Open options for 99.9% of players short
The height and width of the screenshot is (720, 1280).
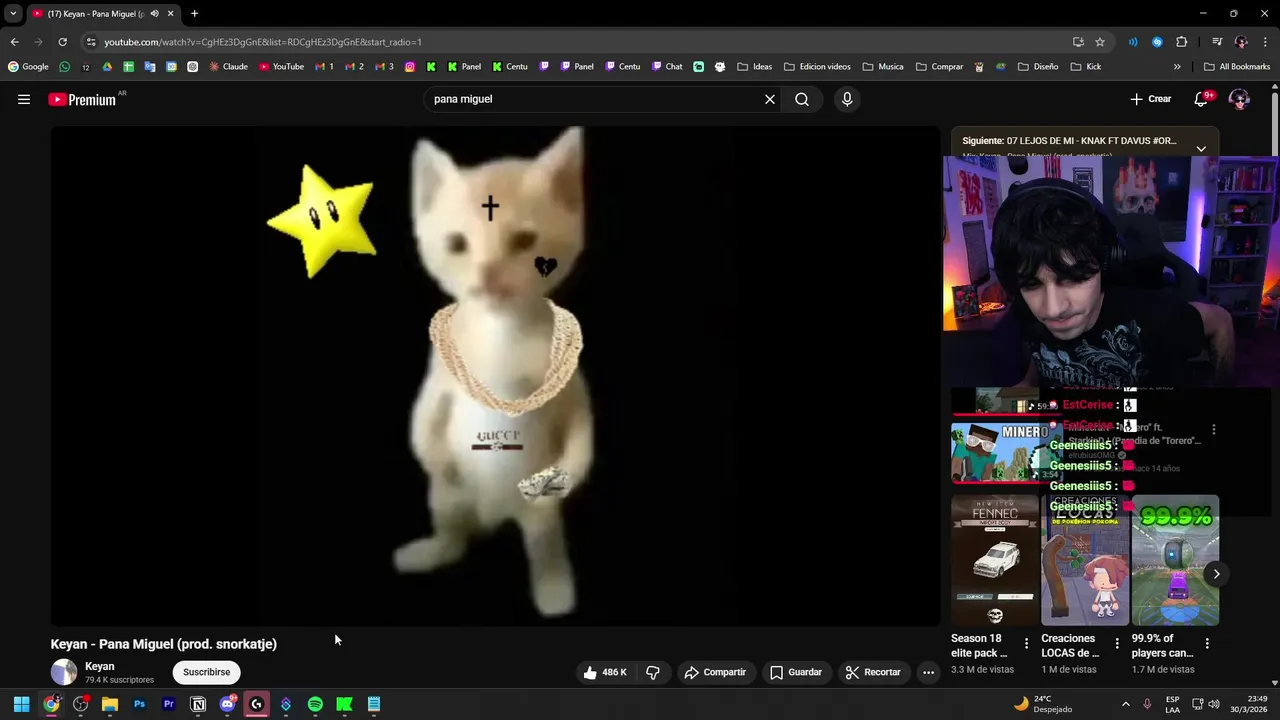click(x=1207, y=644)
